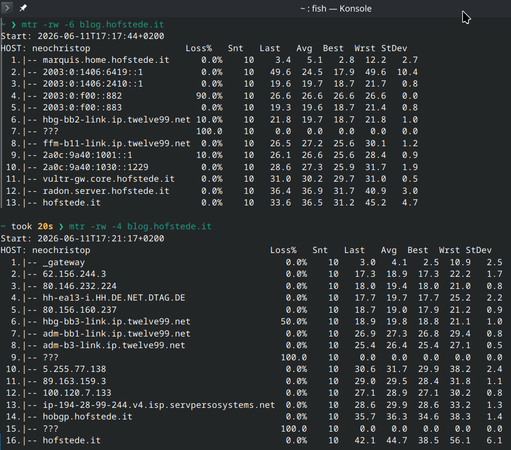The width and height of the screenshot is (511, 450).
Task: Click 'hofstede.it' in hop 16 row
Action: (x=71, y=440)
